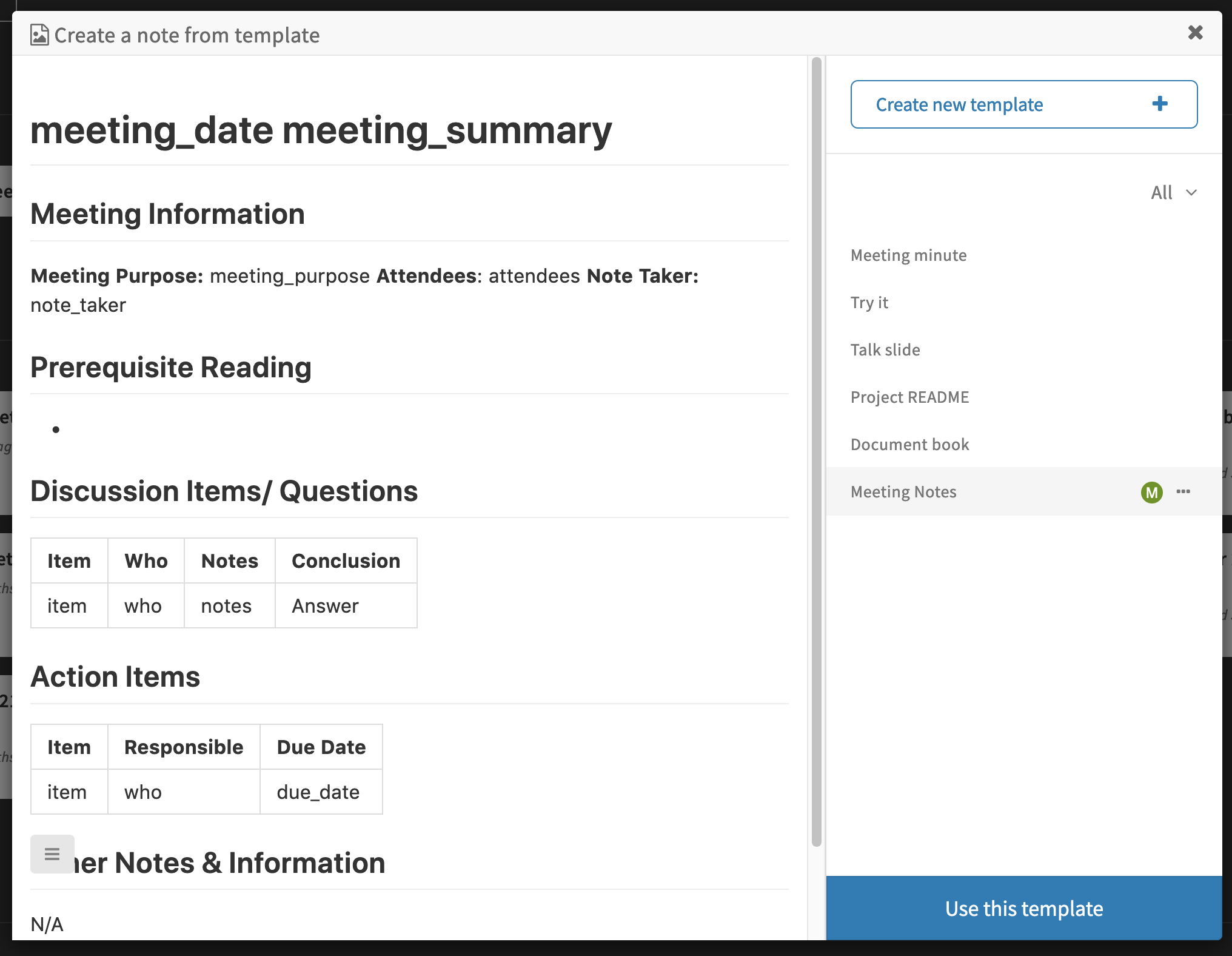Click the Notes column header
This screenshot has width=1232, height=956.
[229, 561]
